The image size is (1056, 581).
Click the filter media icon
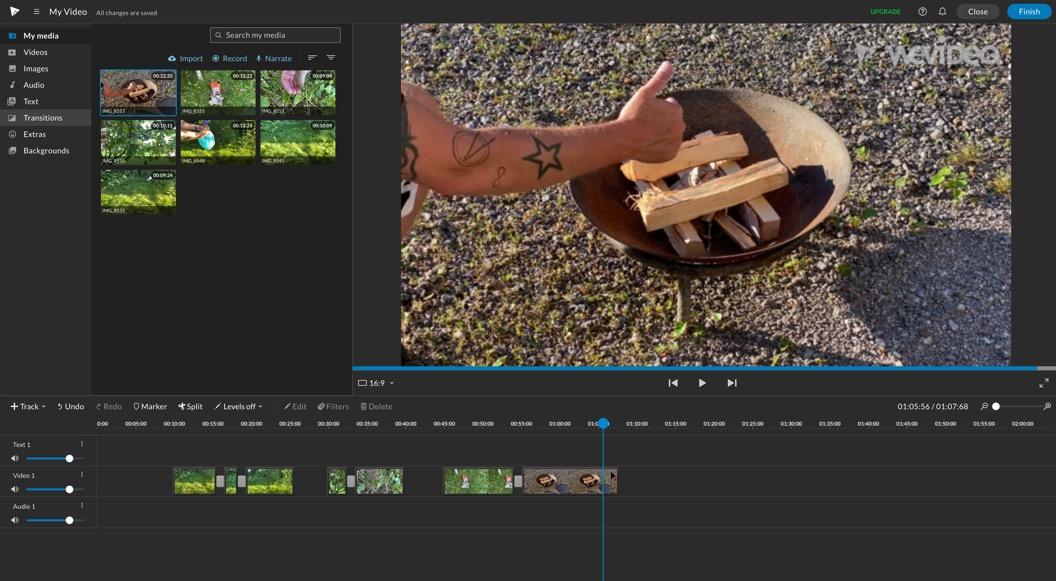331,58
